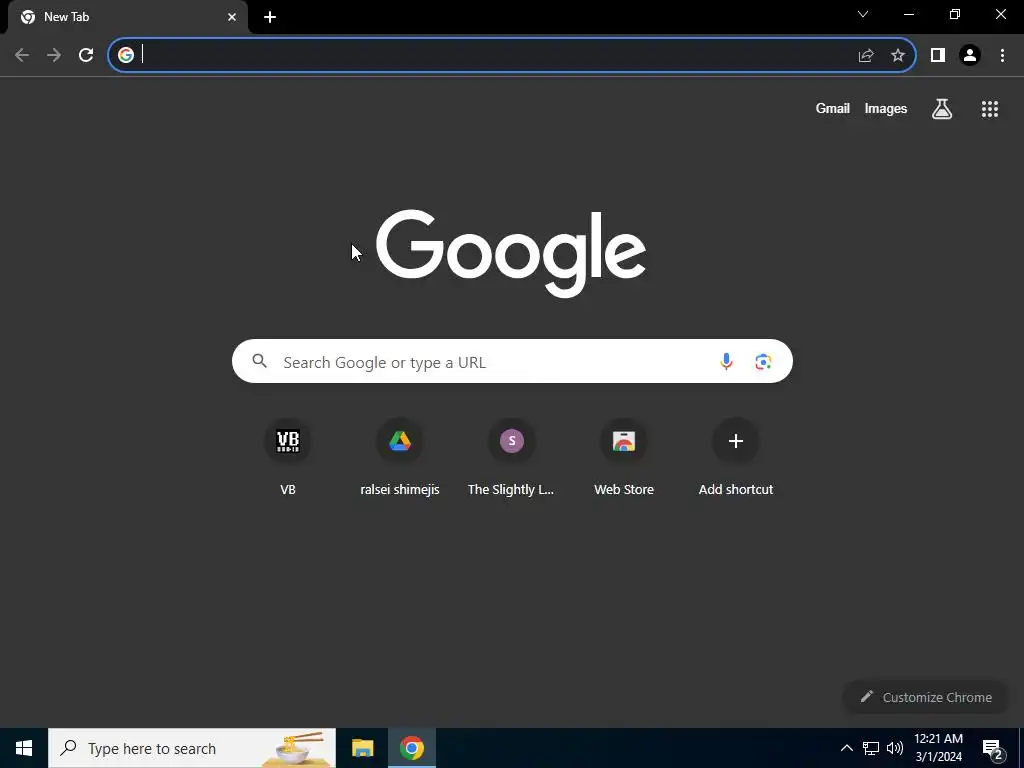
Task: Open the Google apps grid
Action: [990, 109]
